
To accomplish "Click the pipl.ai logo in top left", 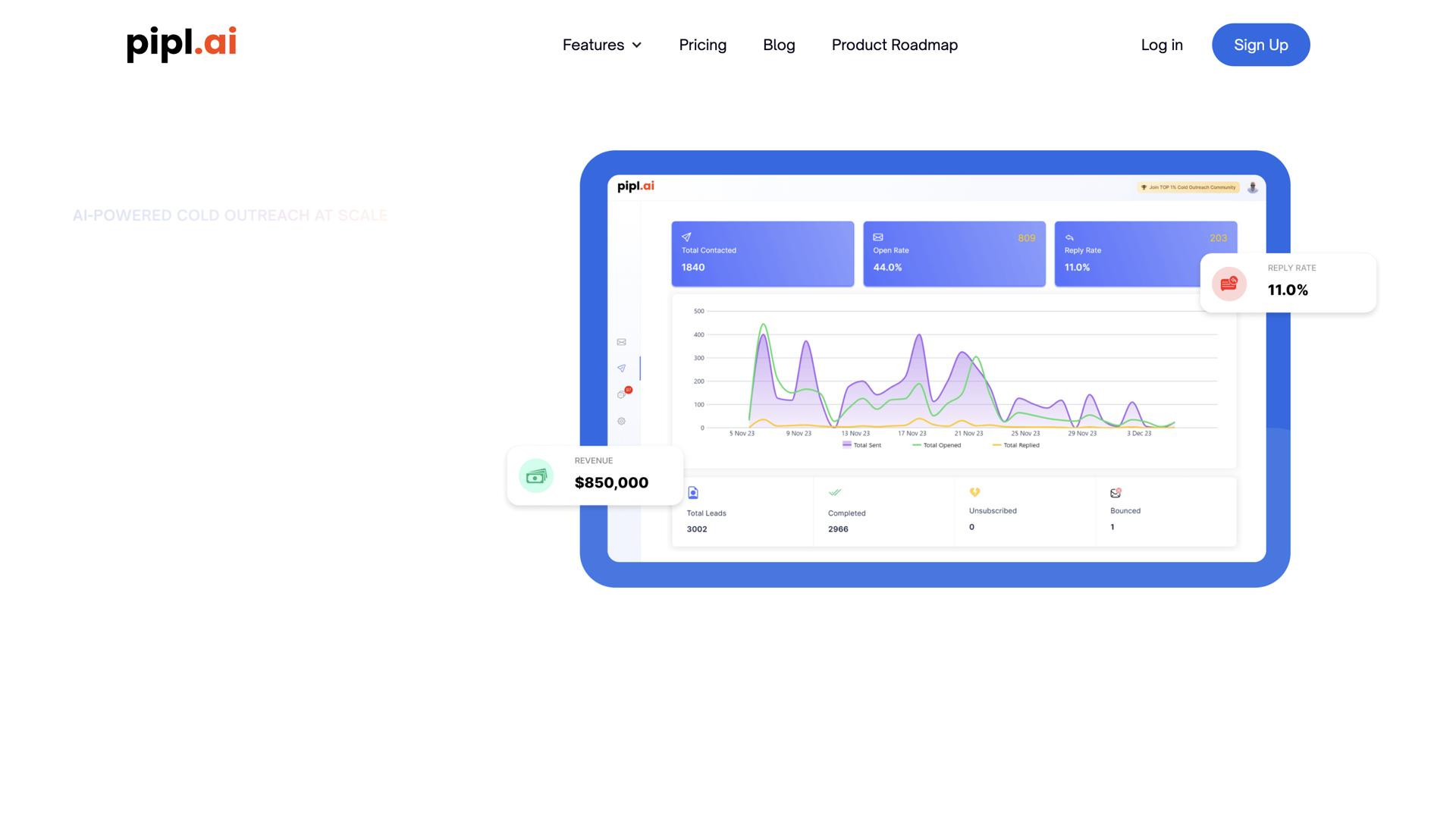I will pos(181,43).
